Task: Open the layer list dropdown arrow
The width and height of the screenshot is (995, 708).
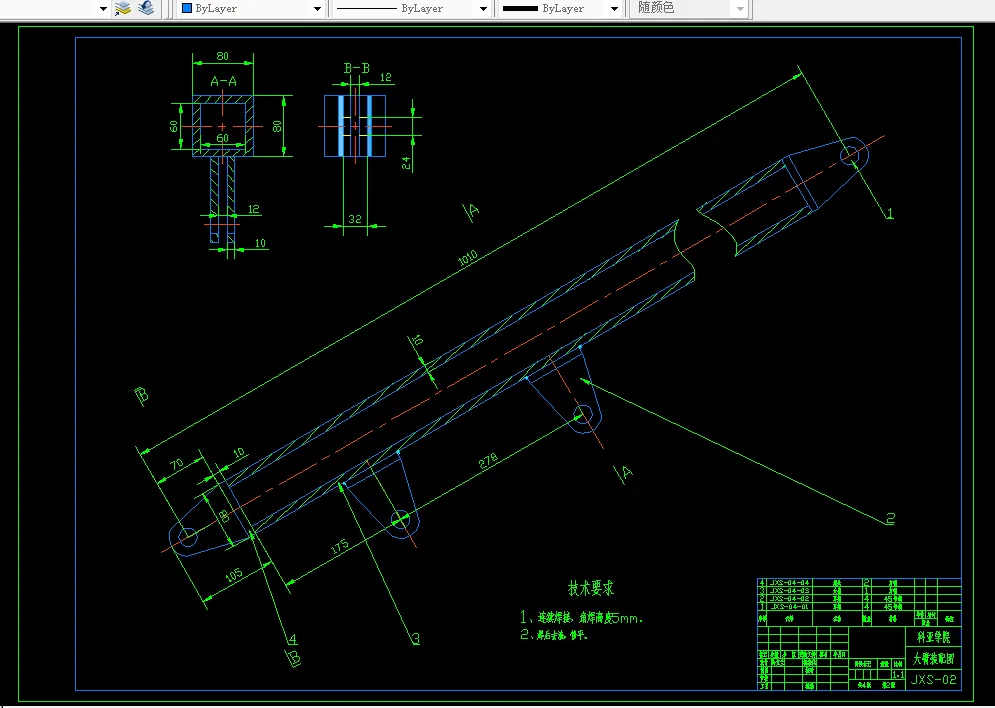Action: point(103,9)
